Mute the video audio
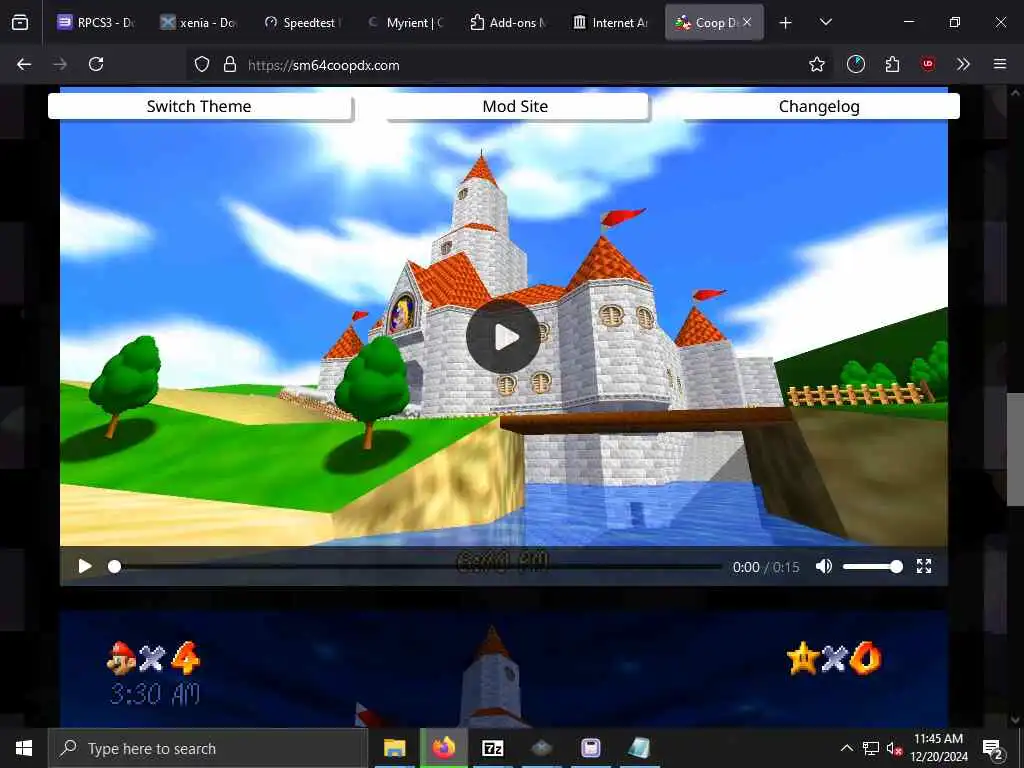The image size is (1024, 768). click(x=824, y=566)
